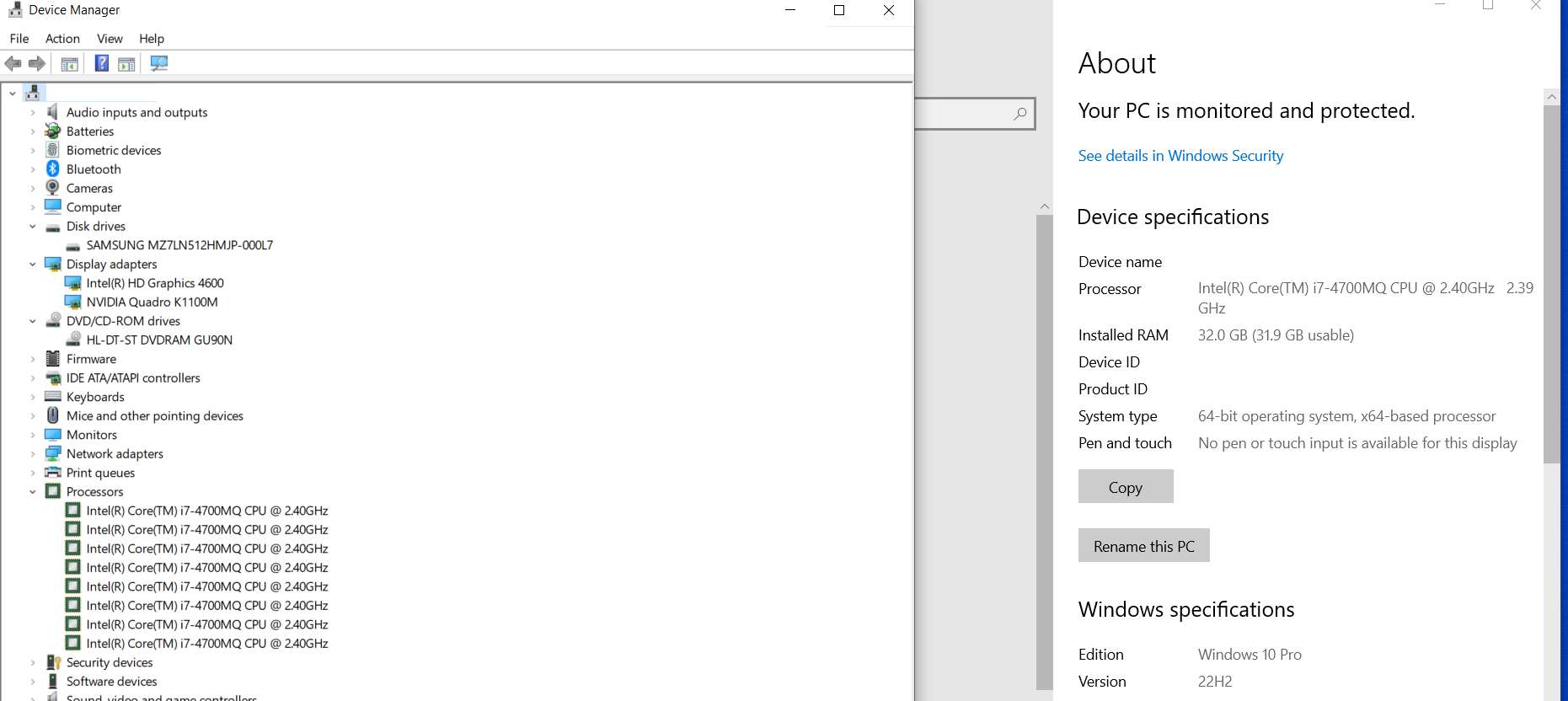The width and height of the screenshot is (1568, 701).
Task: Click the Batteries category icon
Action: [53, 131]
